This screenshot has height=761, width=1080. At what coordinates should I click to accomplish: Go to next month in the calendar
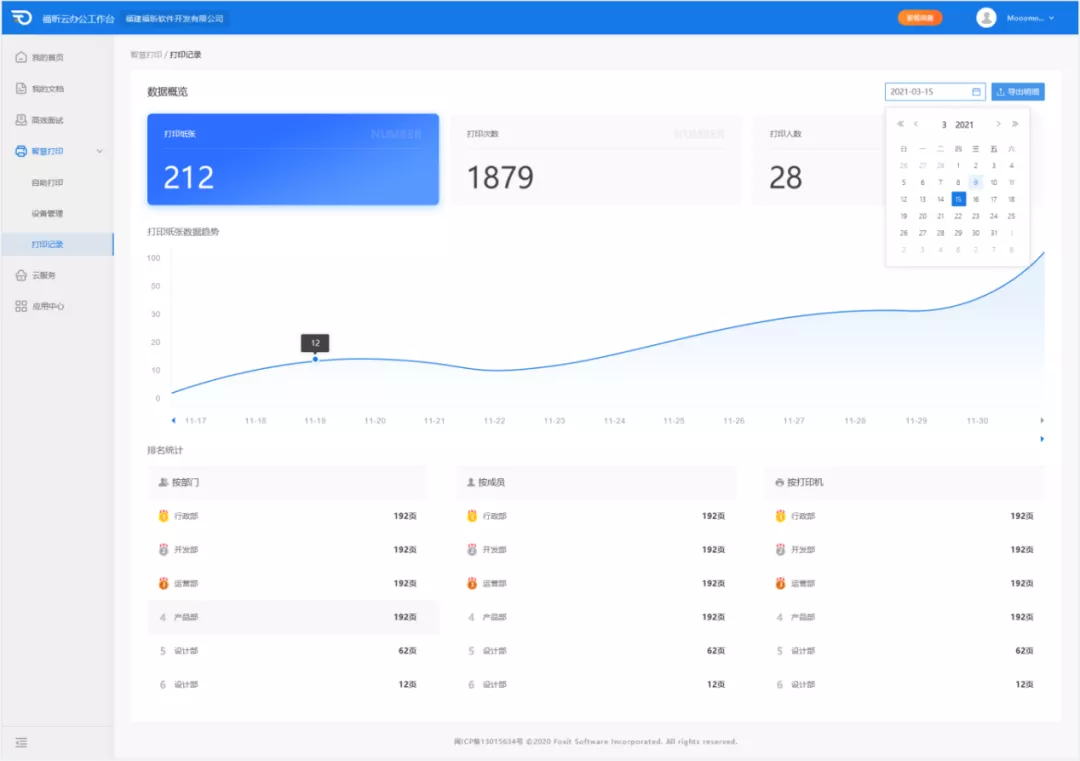[x=998, y=125]
